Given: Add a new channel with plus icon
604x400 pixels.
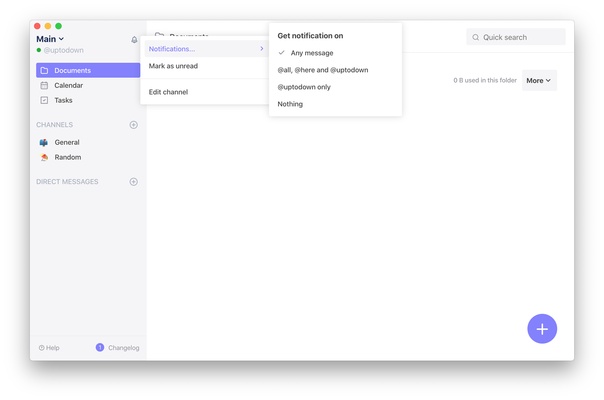Looking at the screenshot, I should click(x=134, y=125).
